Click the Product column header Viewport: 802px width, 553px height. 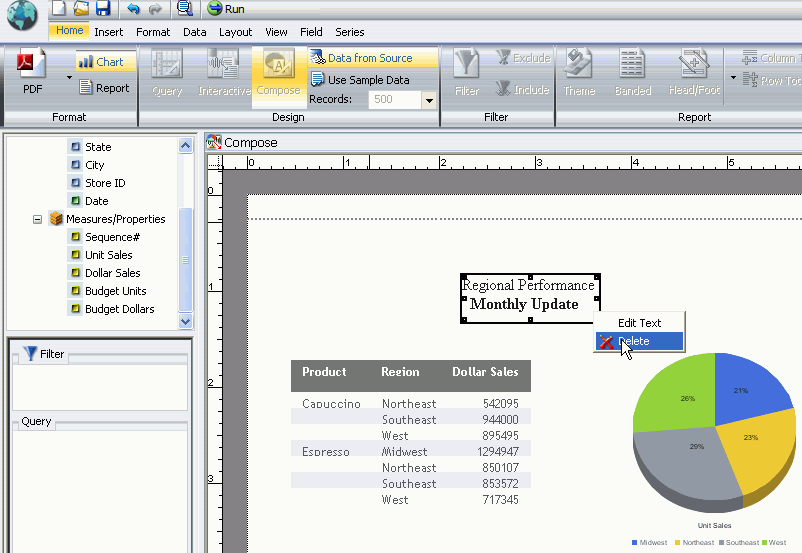click(324, 372)
